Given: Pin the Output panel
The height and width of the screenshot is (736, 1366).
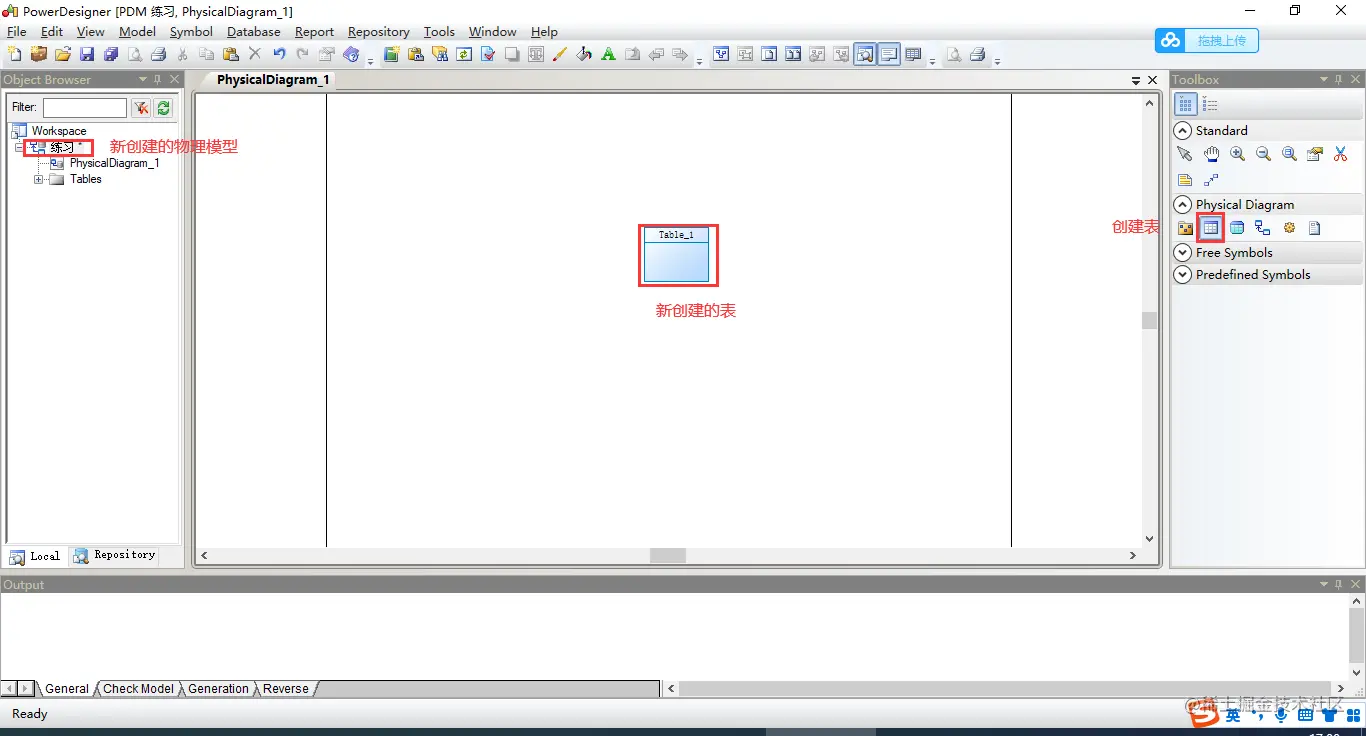Looking at the screenshot, I should pyautogui.click(x=1339, y=584).
